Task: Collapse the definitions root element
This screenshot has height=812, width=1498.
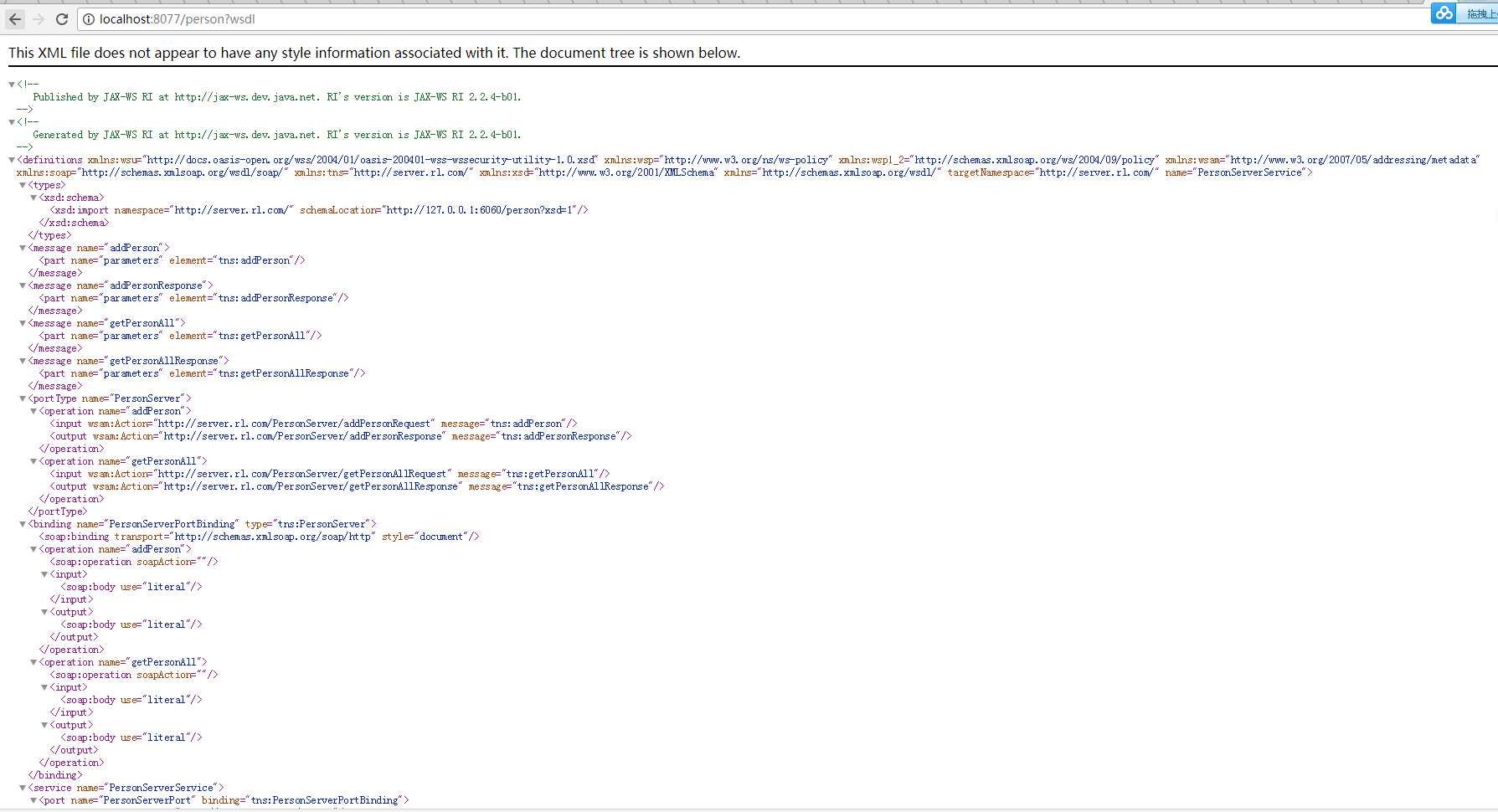Action: pyautogui.click(x=12, y=160)
